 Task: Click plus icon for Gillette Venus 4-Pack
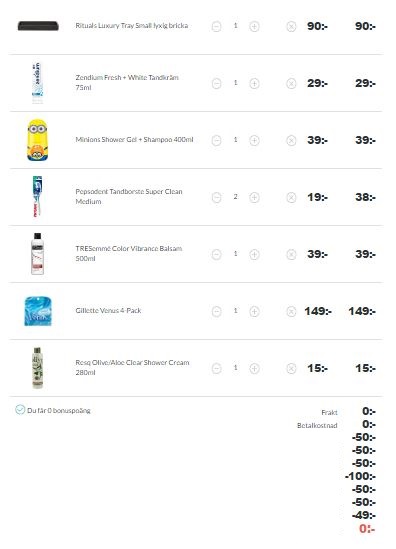(254, 312)
